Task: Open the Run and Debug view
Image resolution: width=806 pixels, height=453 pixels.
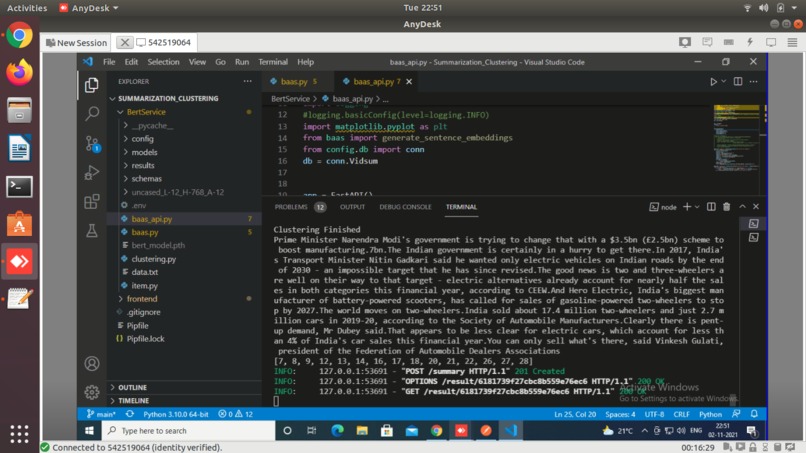Action: coord(92,173)
